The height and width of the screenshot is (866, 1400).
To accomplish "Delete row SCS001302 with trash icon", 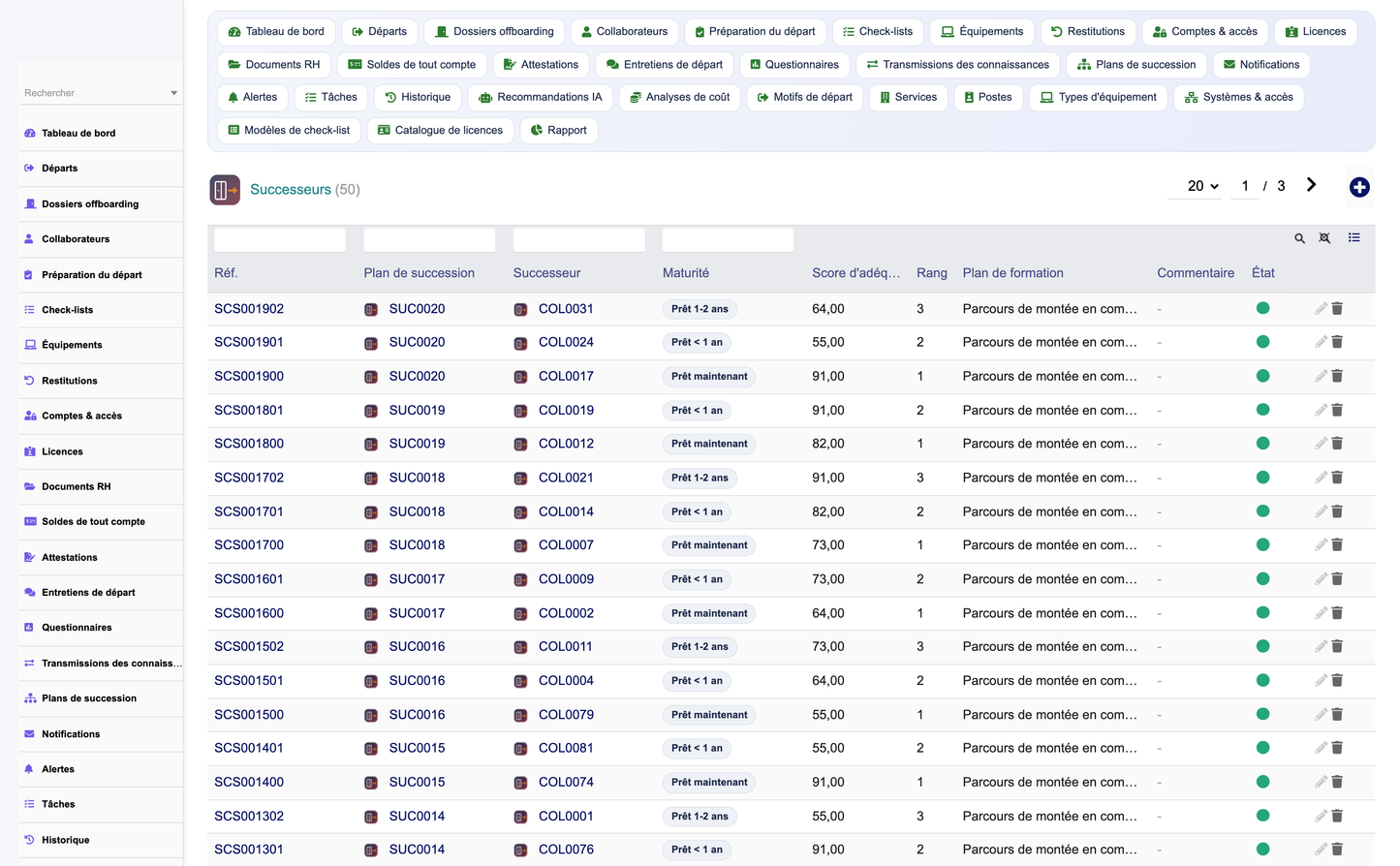I will point(1337,816).
